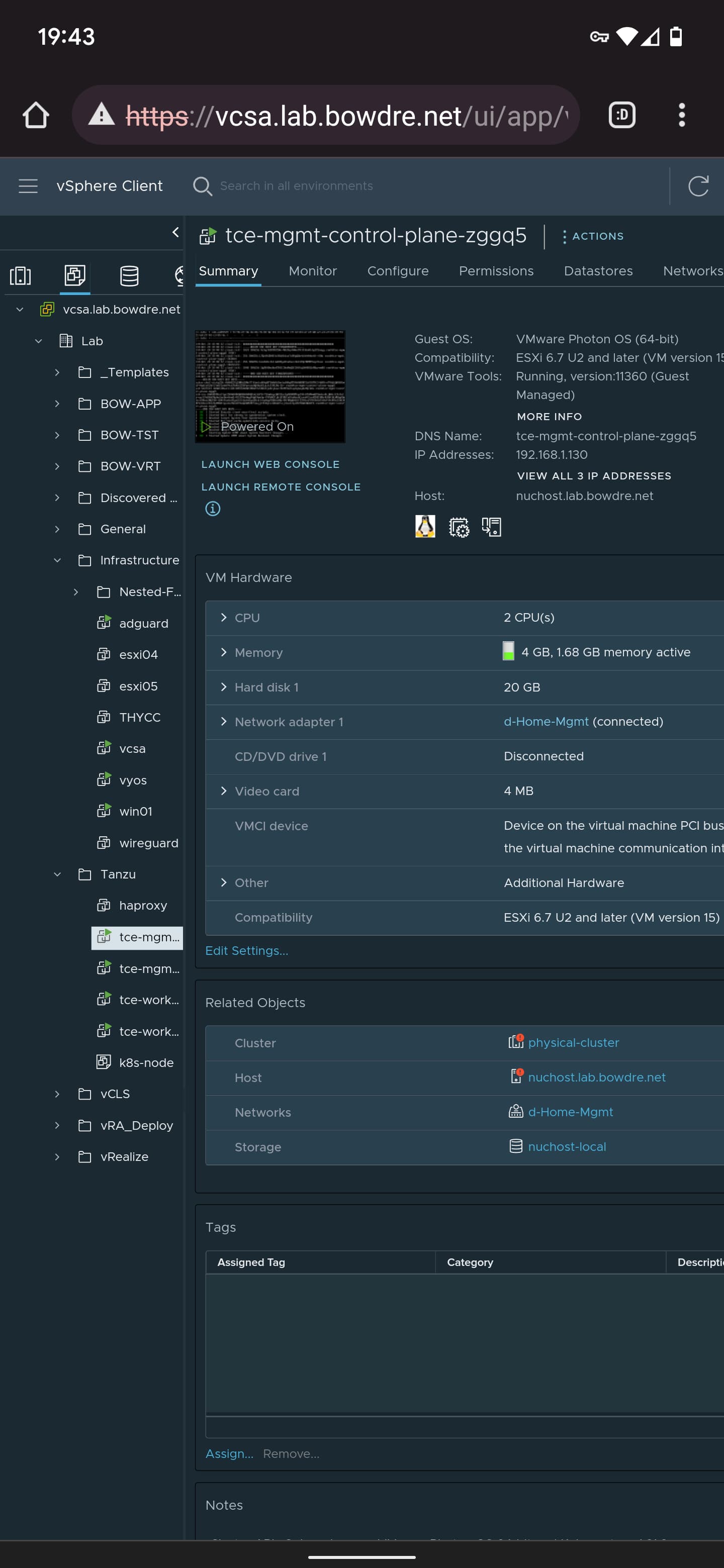
Task: Tap the browser URL address bar
Action: [x=326, y=115]
